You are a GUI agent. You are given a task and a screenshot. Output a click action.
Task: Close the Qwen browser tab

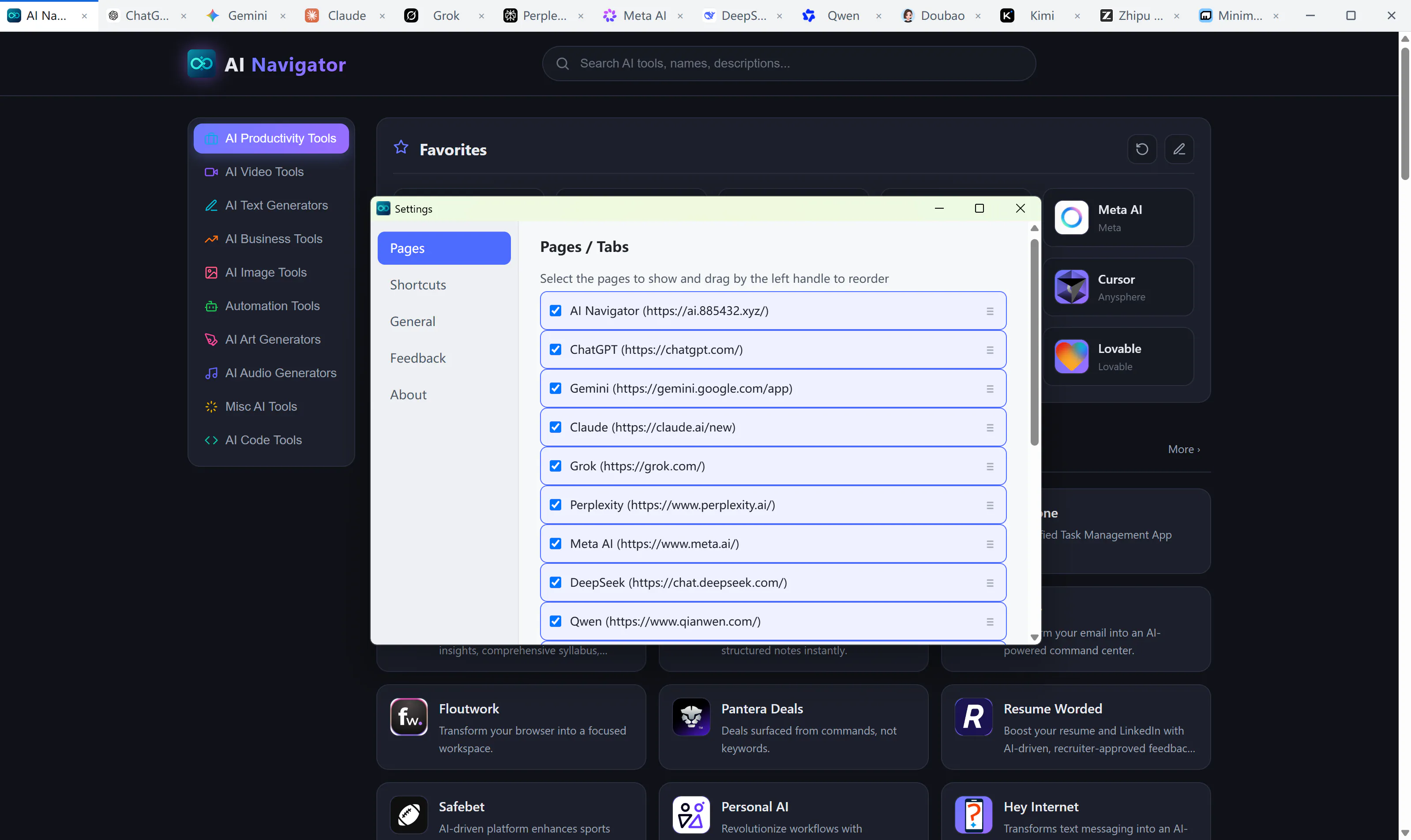point(878,16)
